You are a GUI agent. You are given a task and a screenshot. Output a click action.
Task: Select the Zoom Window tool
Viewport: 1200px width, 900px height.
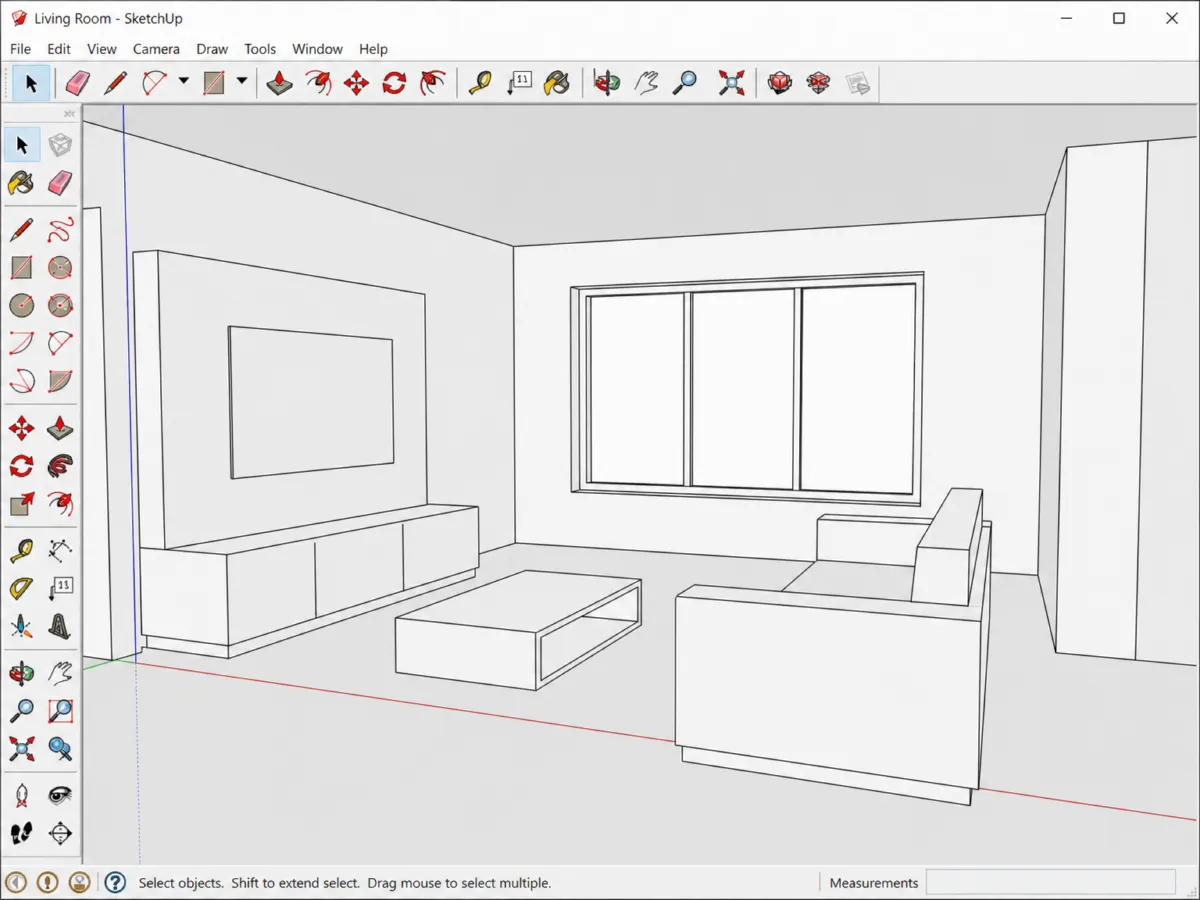pyautogui.click(x=60, y=711)
